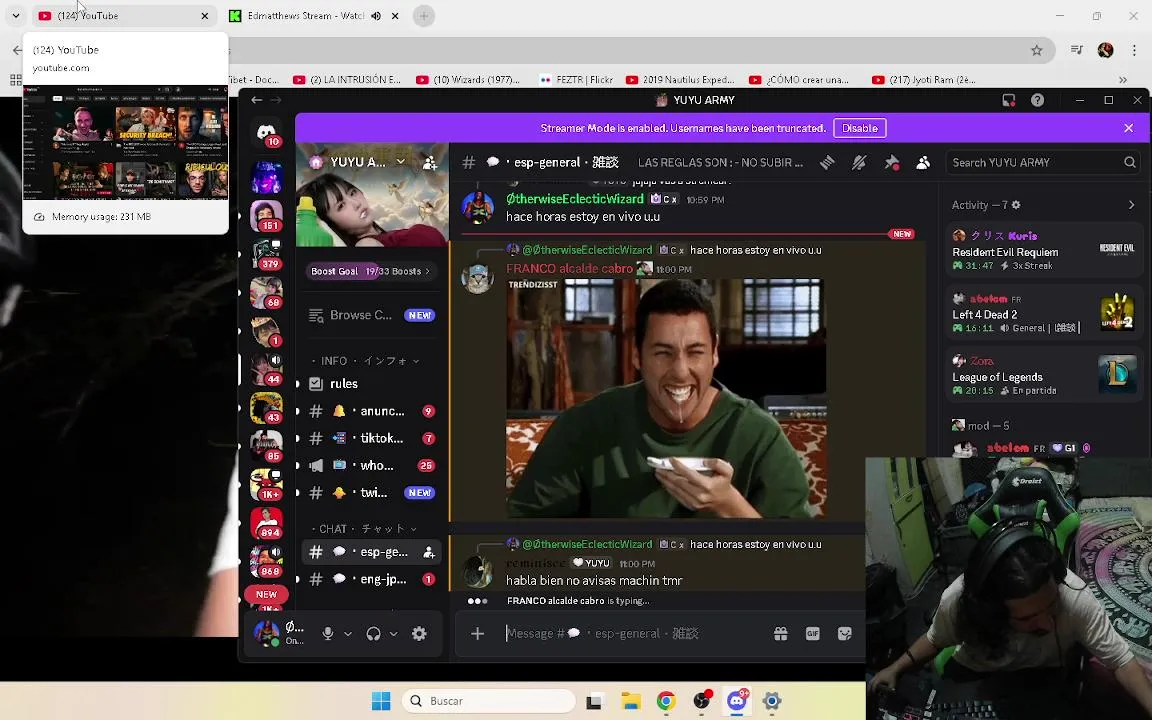
Task: Bookmark page with Chrome star icon
Action: tap(1037, 50)
